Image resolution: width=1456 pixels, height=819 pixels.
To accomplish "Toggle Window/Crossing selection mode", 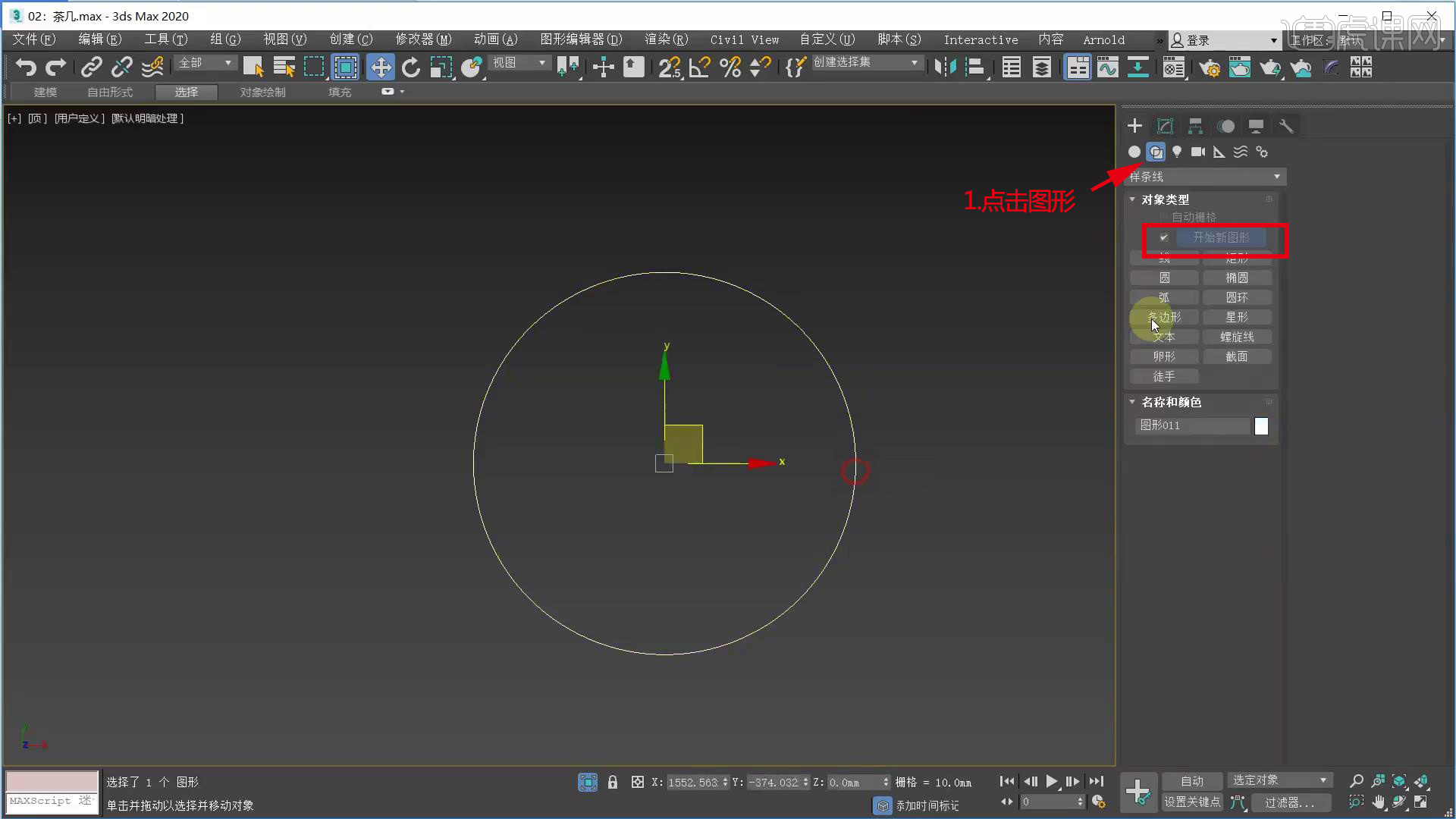I will [346, 67].
